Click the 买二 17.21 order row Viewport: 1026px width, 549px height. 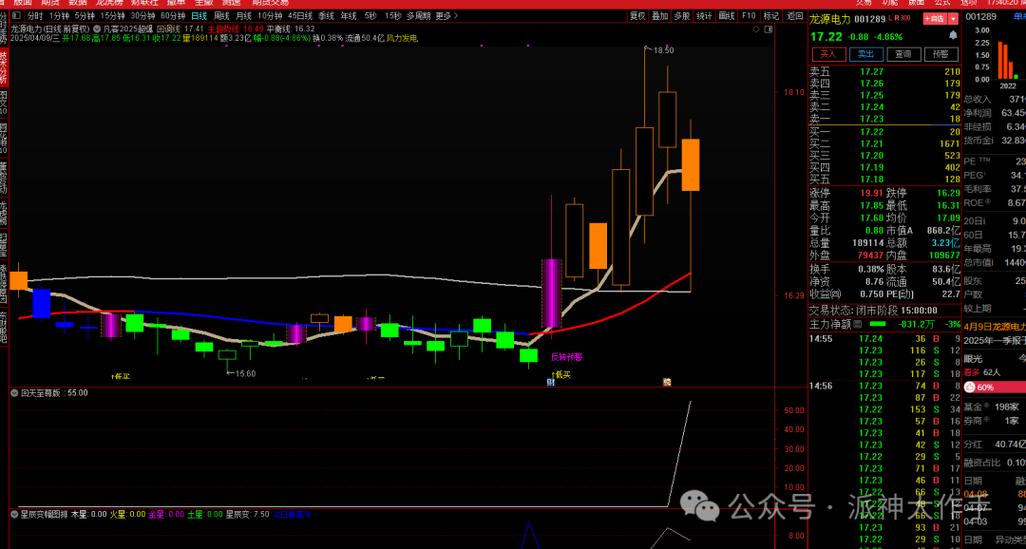[885, 144]
